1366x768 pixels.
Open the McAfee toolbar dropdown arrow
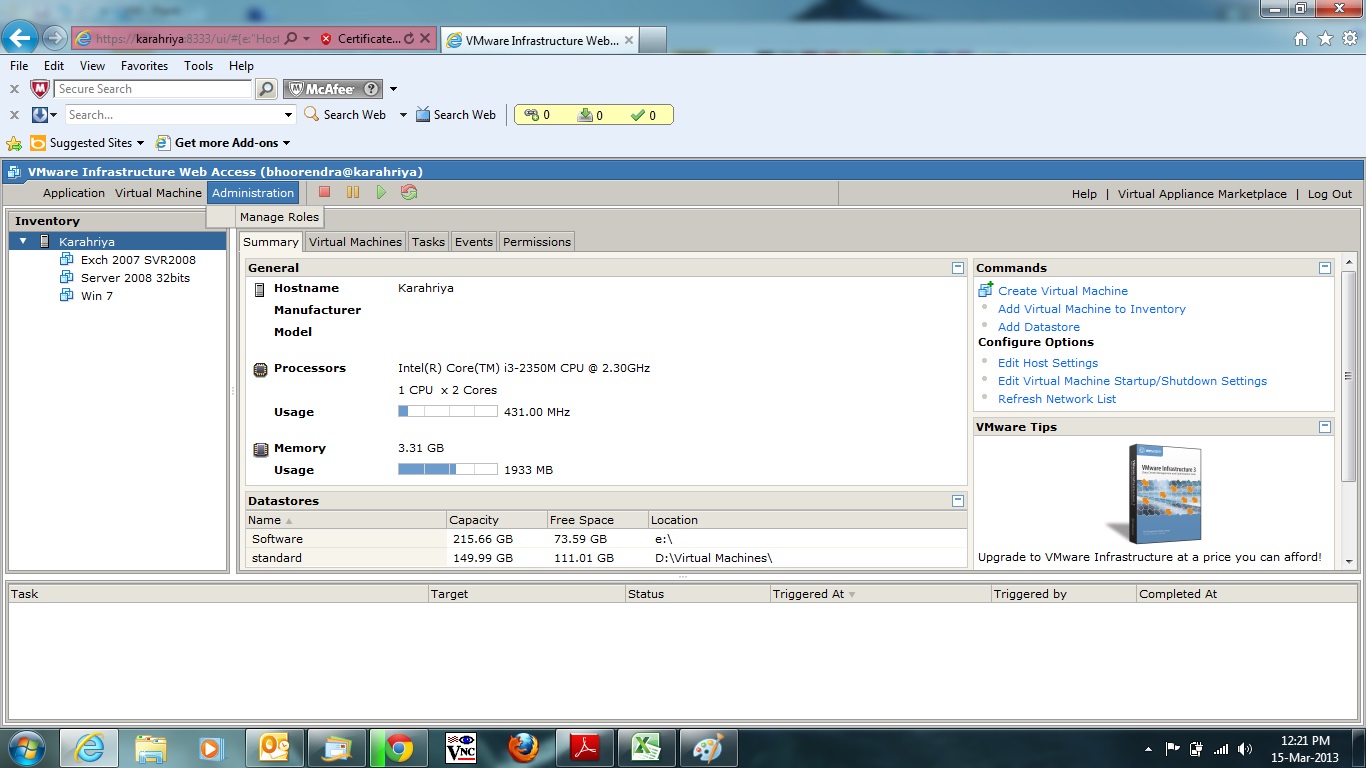pyautogui.click(x=394, y=89)
